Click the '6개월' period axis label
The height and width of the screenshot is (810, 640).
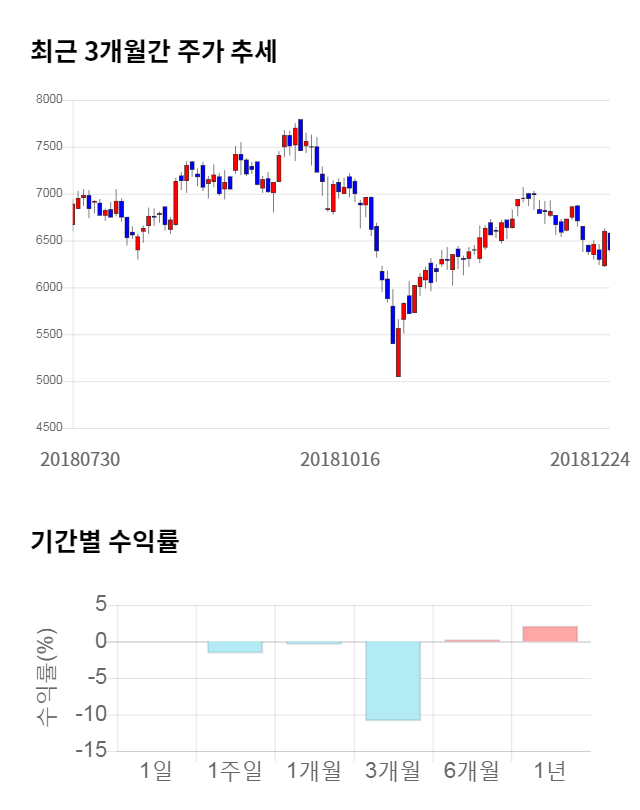[x=471, y=771]
